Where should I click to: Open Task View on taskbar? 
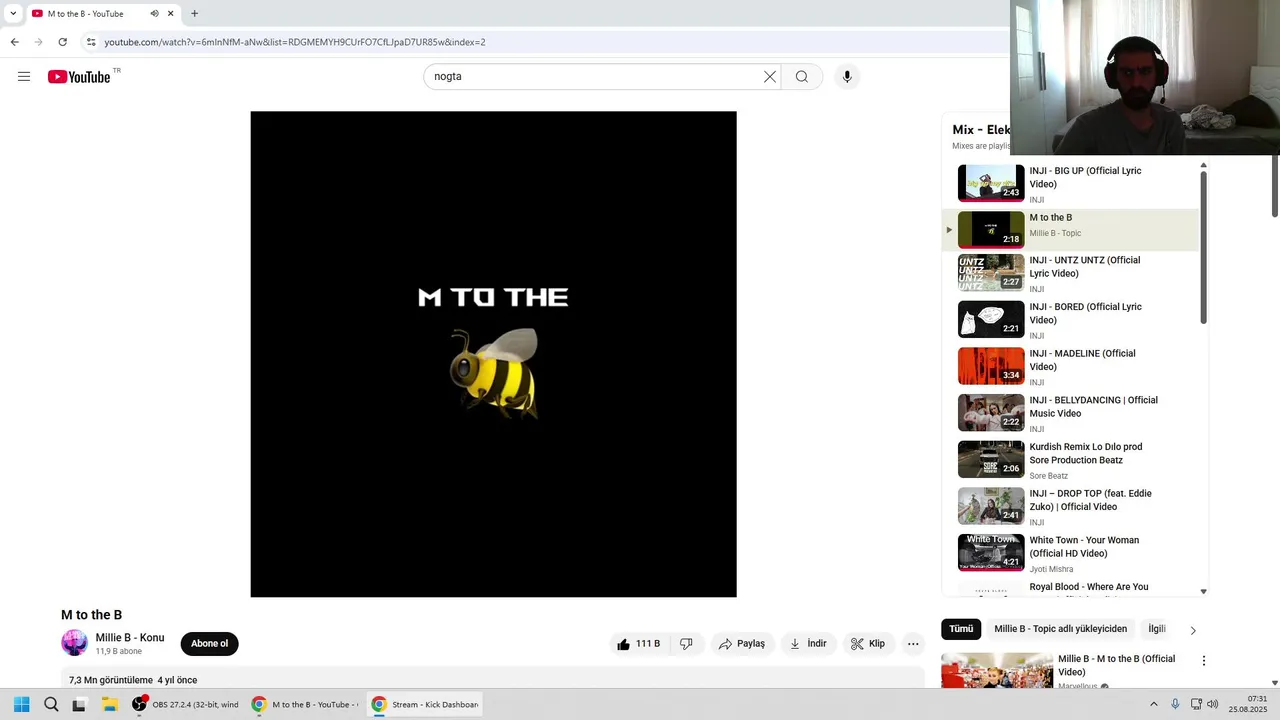[79, 704]
